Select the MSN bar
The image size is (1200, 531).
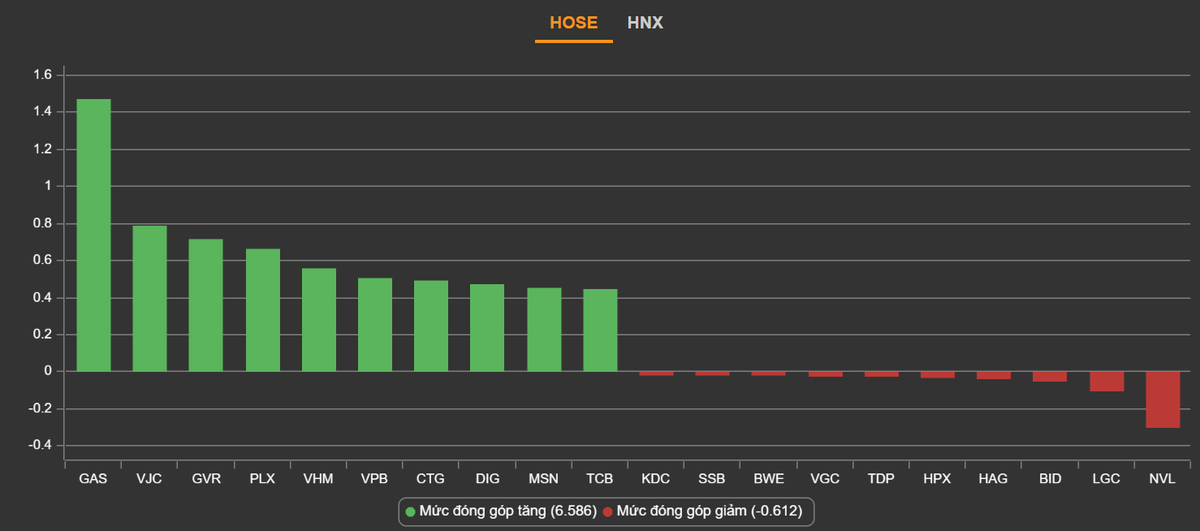(x=544, y=330)
